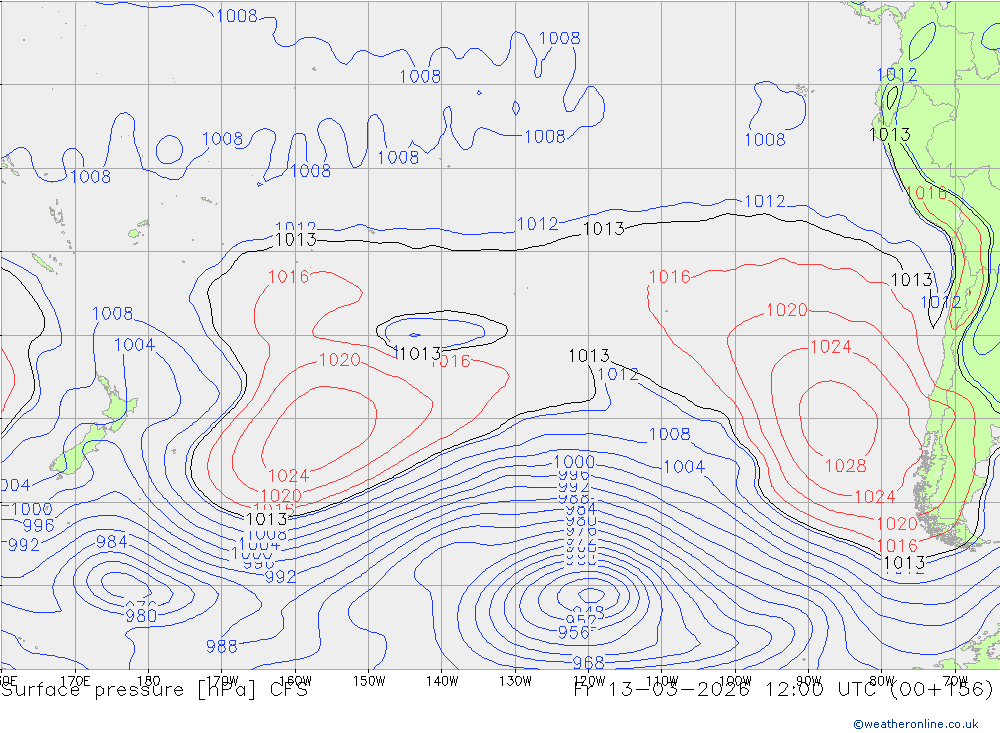This screenshot has height=733, width=1000.
Task: Click the 110W longitude axis label
Action: pyautogui.click(x=662, y=681)
